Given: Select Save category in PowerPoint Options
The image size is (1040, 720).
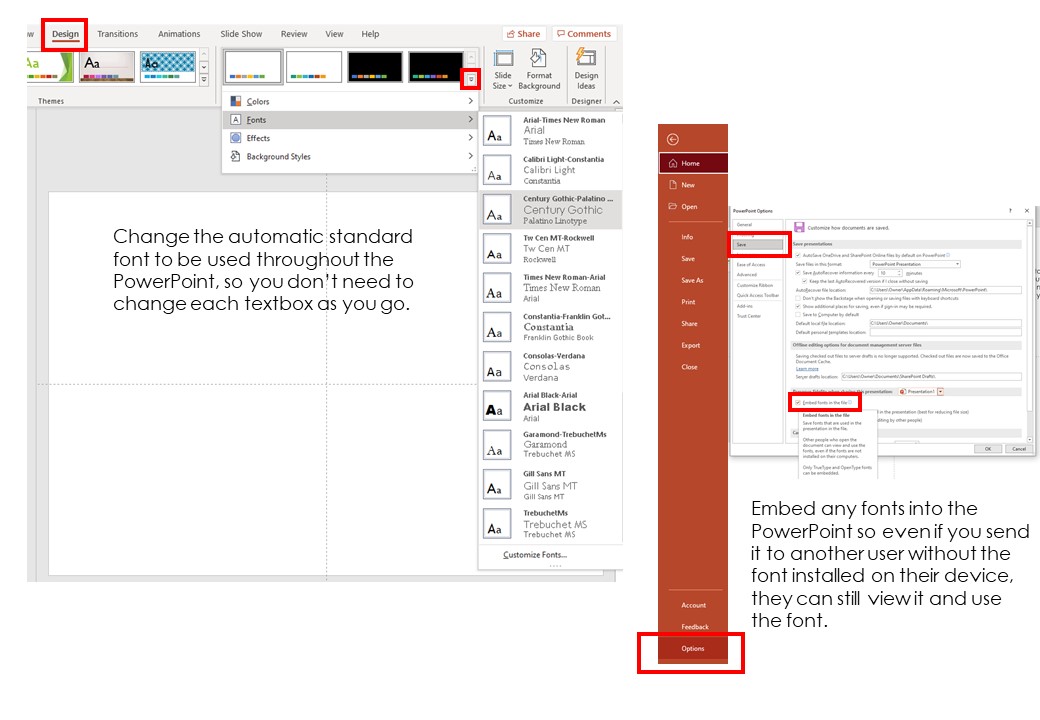Looking at the screenshot, I should coord(757,245).
